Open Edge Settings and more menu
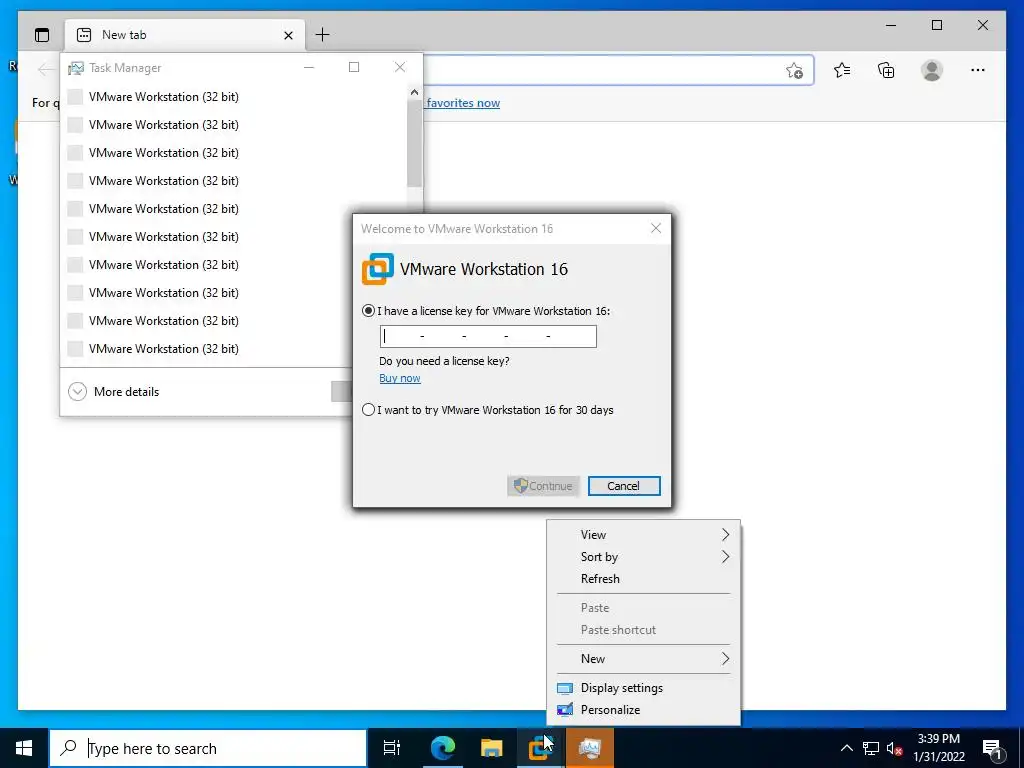1024x768 pixels. click(x=978, y=70)
